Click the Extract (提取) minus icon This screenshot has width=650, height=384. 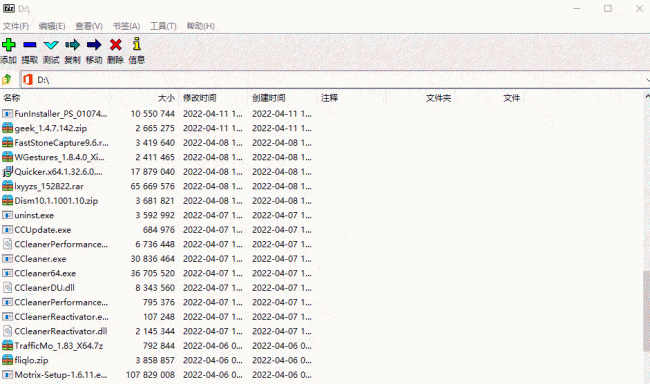(x=30, y=45)
